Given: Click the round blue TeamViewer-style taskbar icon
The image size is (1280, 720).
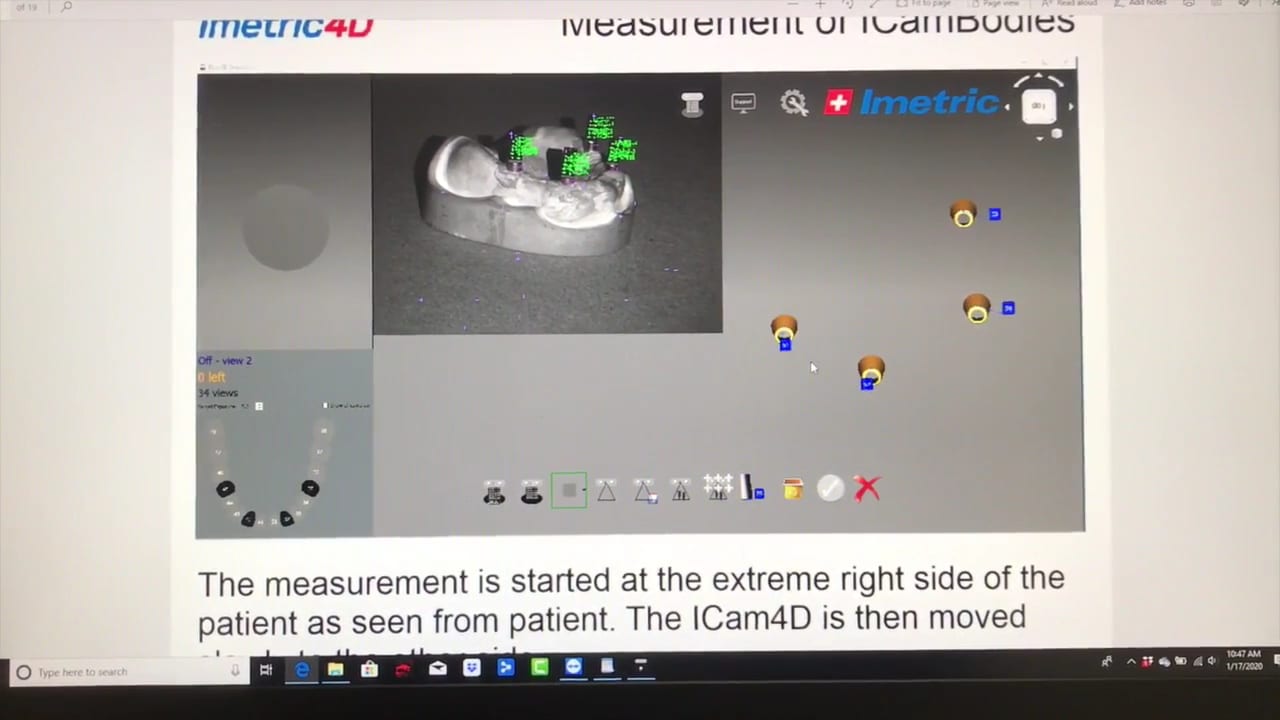Looking at the screenshot, I should click(x=573, y=666).
